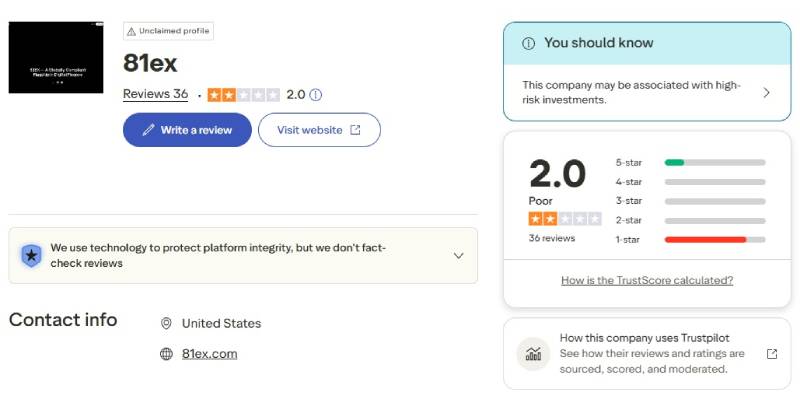
Task: Click the large 2.0 TrustScore number
Action: click(x=557, y=174)
